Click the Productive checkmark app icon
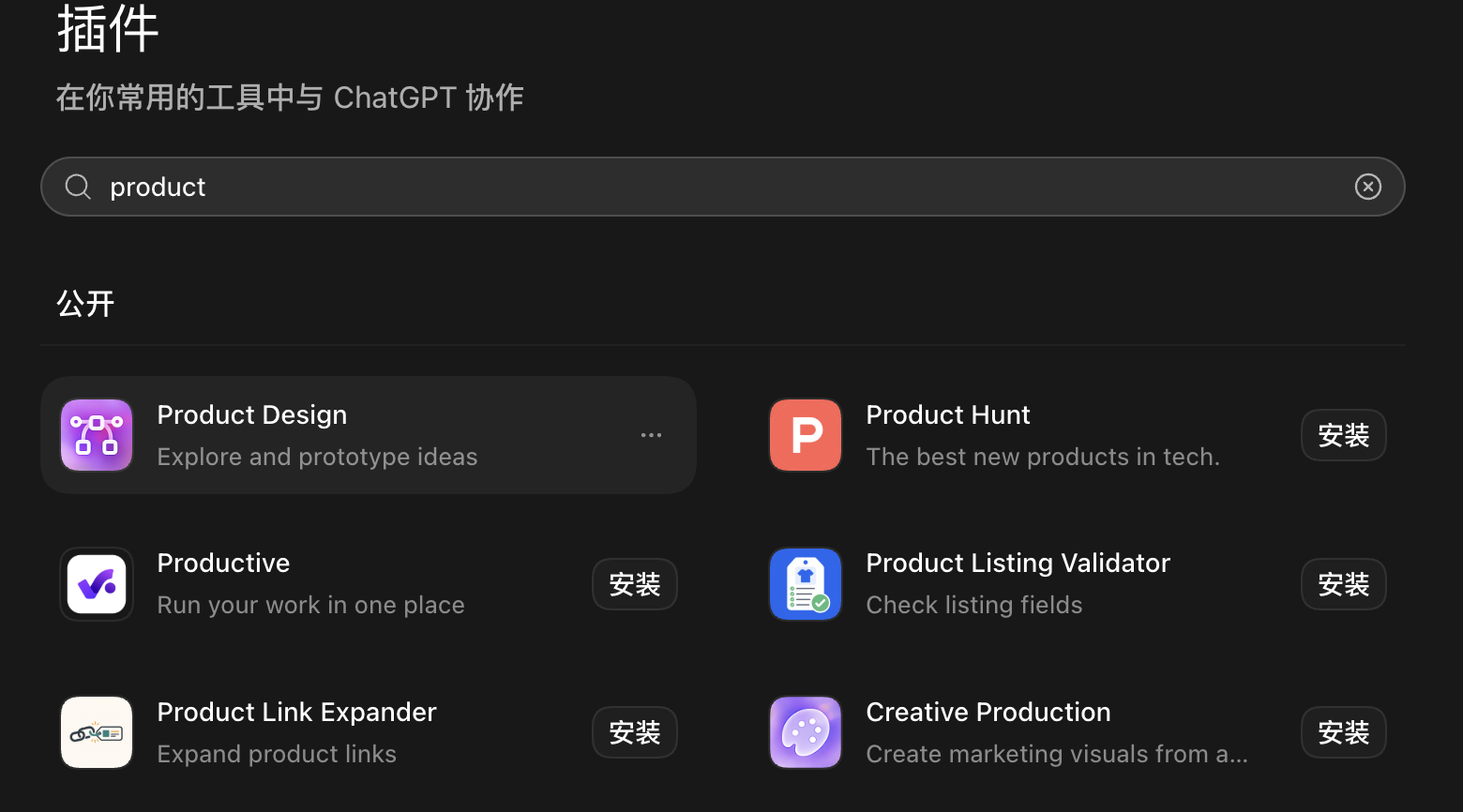This screenshot has height=812, width=1463. [97, 584]
